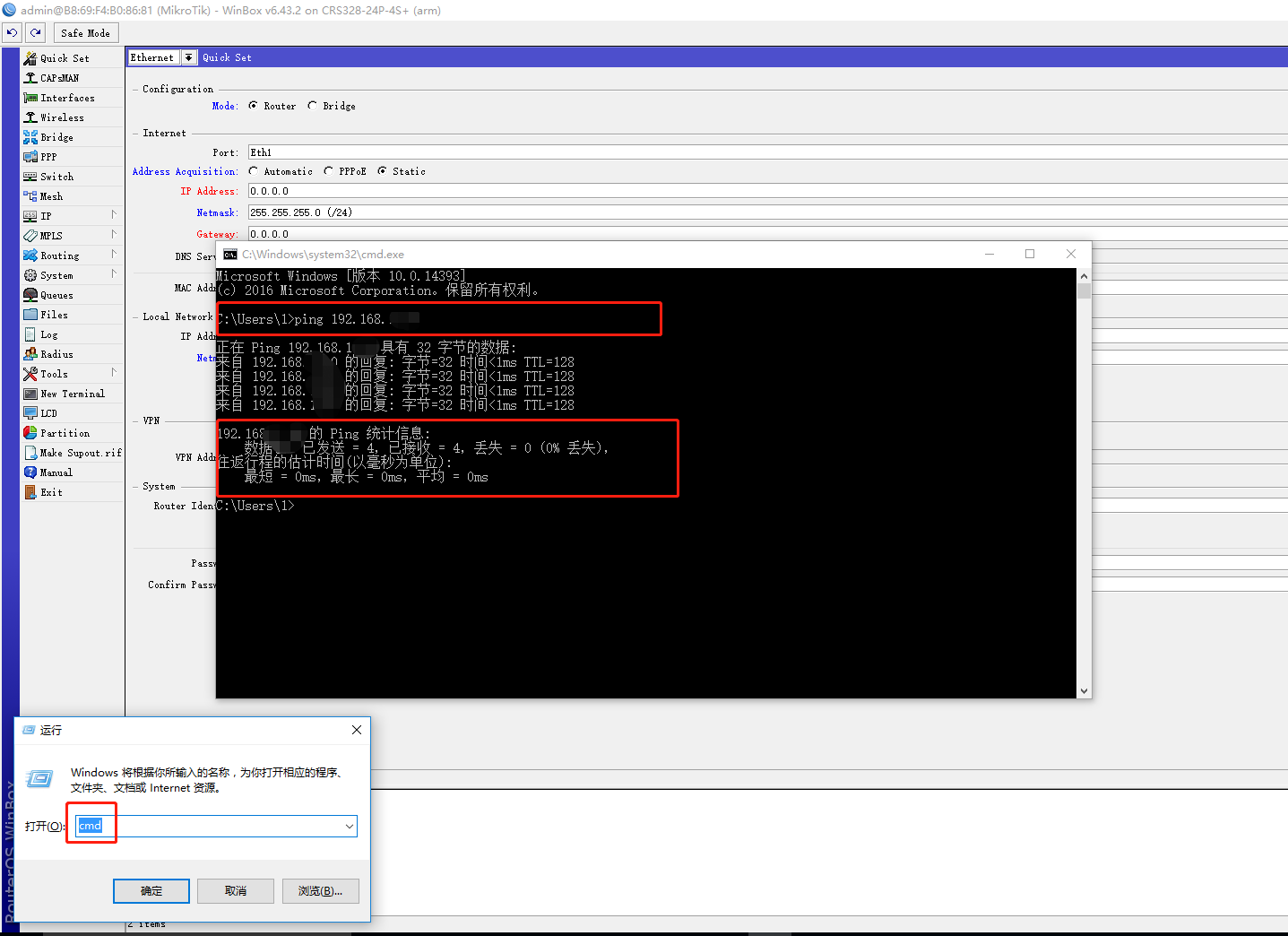This screenshot has width=1288, height=936.
Task: Open the Switch menu icon
Action: tap(30, 177)
